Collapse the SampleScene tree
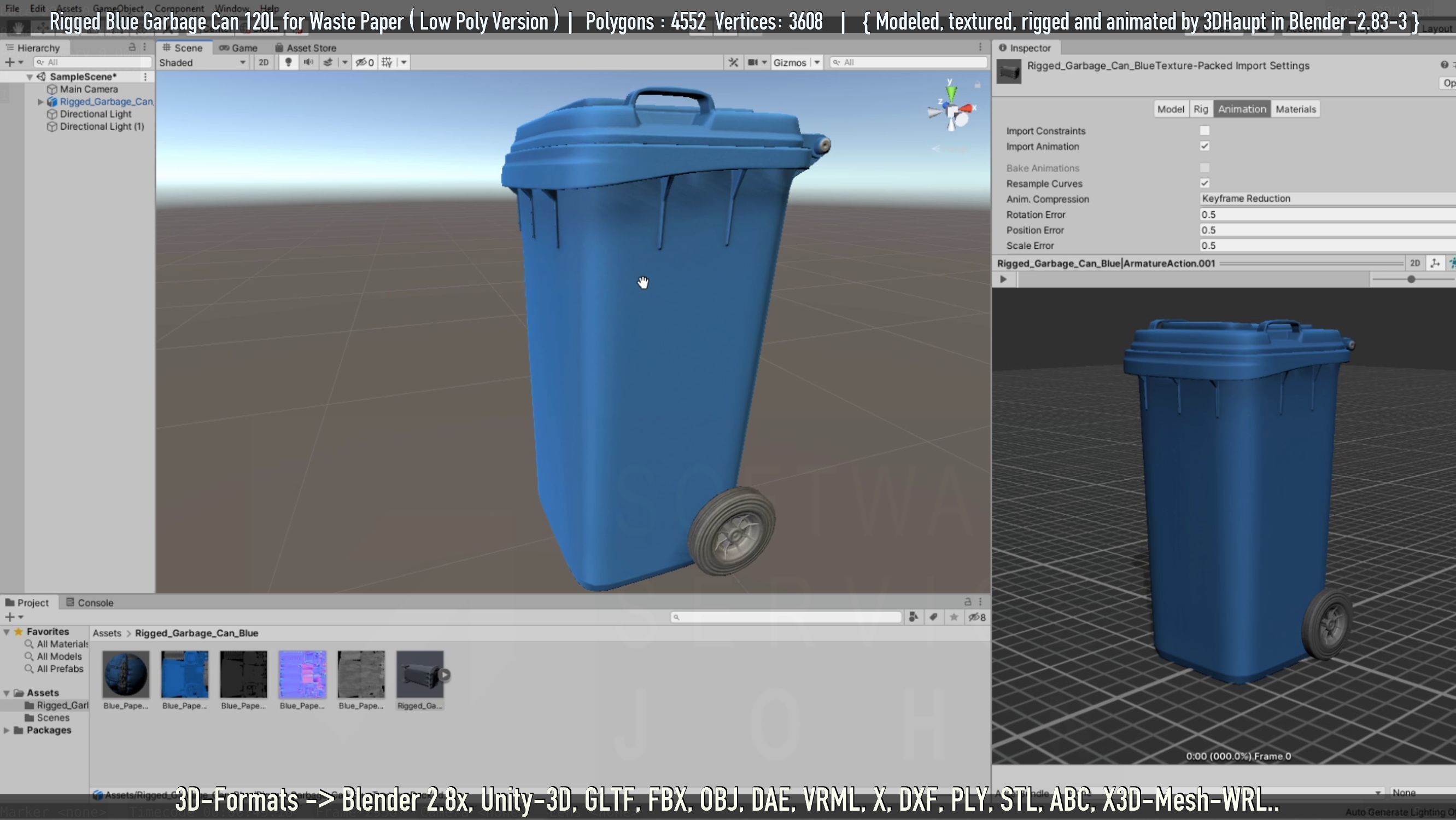The image size is (1456, 820). pyautogui.click(x=30, y=77)
